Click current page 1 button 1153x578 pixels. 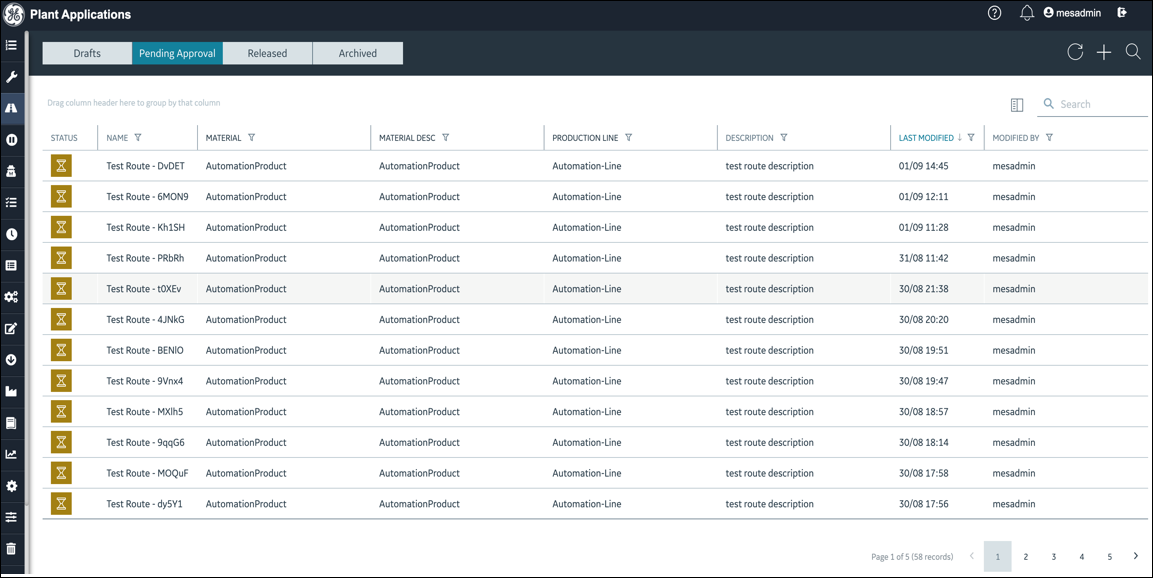click(x=998, y=557)
